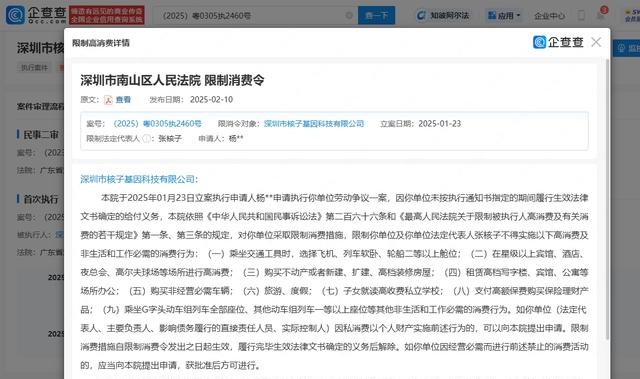Click the 发布日期 2025-02-10 text
This screenshot has height=379, width=640.
(191, 100)
